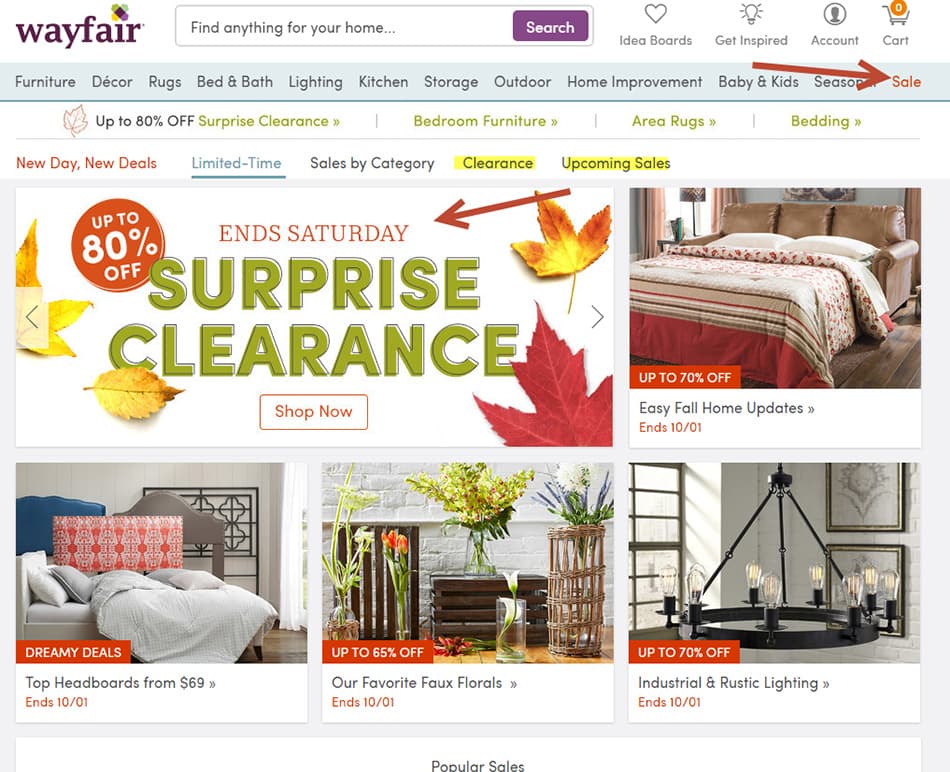Open the Furniture menu
This screenshot has height=772, width=950.
click(45, 82)
